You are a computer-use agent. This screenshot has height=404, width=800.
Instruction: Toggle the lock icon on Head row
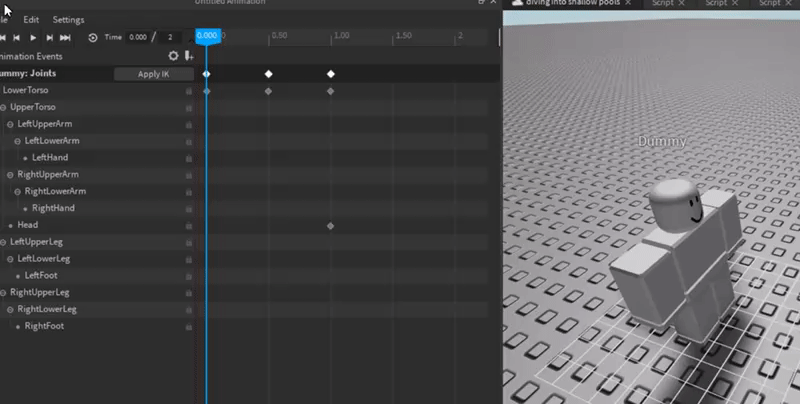click(x=189, y=225)
